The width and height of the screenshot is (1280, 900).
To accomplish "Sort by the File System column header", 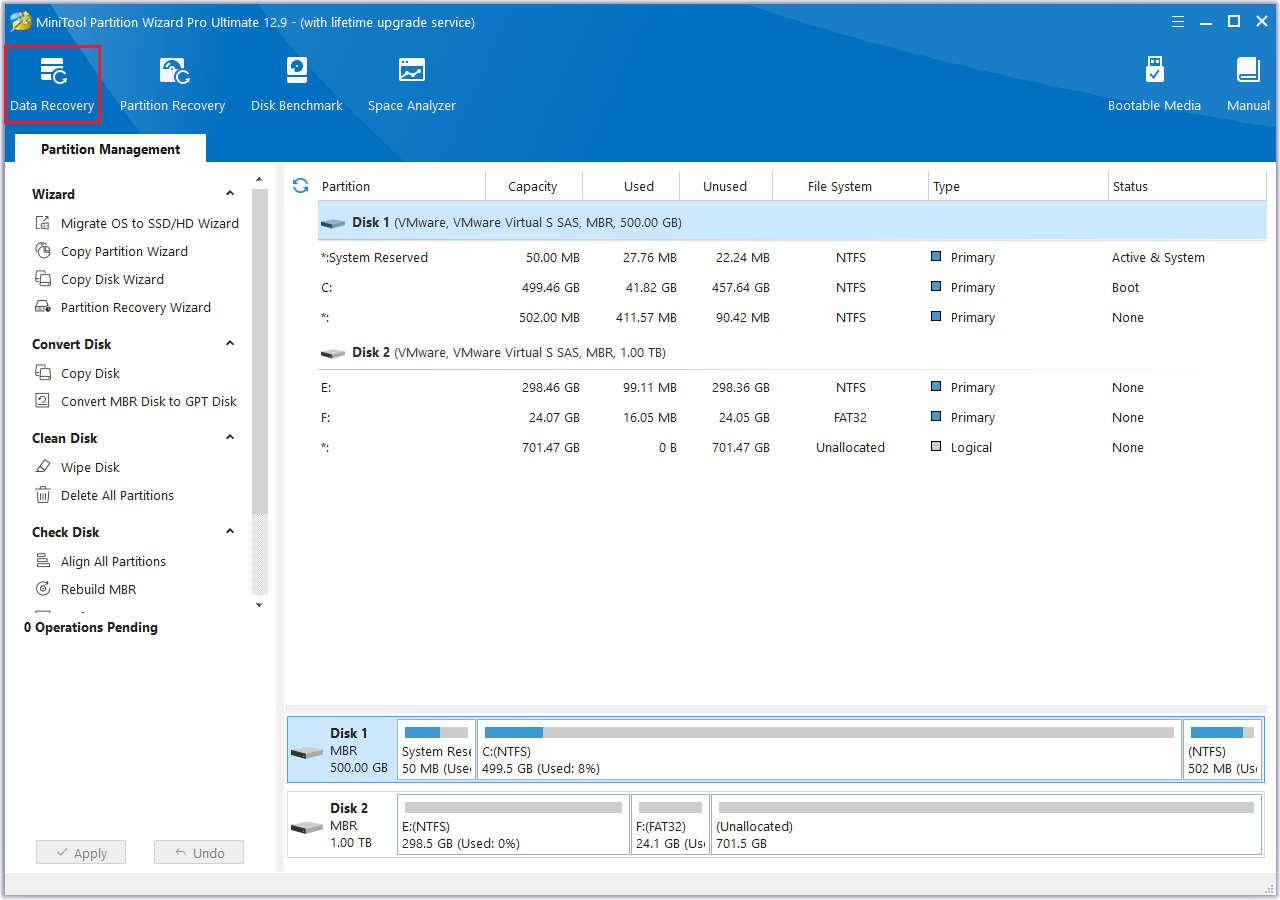I will pos(851,186).
